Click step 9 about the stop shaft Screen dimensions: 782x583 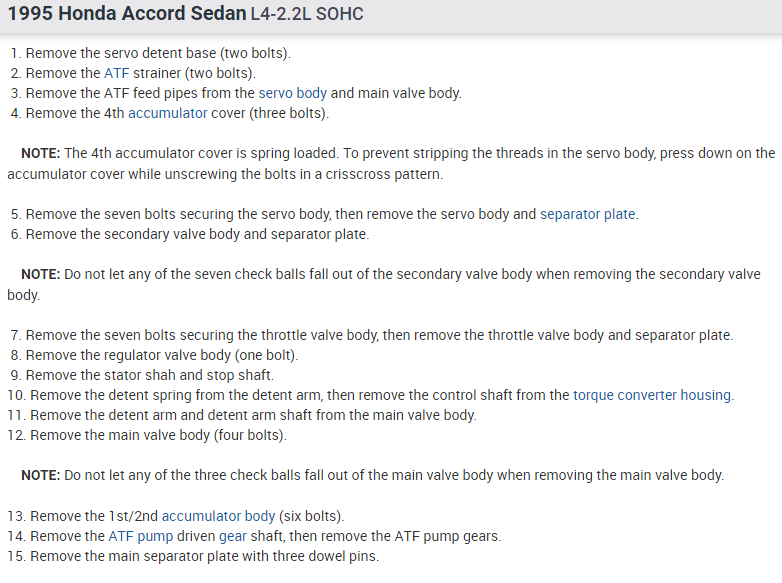pos(140,375)
